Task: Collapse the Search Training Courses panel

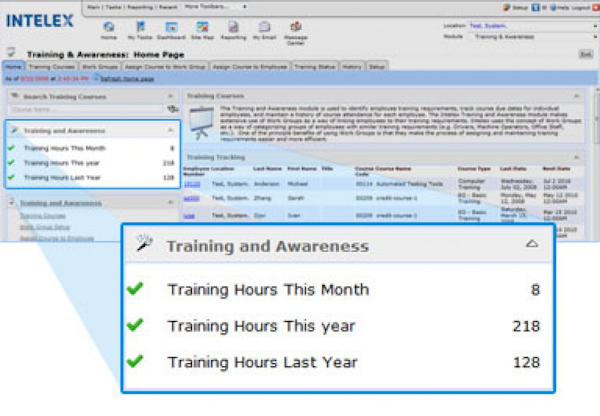Action: 171,96
